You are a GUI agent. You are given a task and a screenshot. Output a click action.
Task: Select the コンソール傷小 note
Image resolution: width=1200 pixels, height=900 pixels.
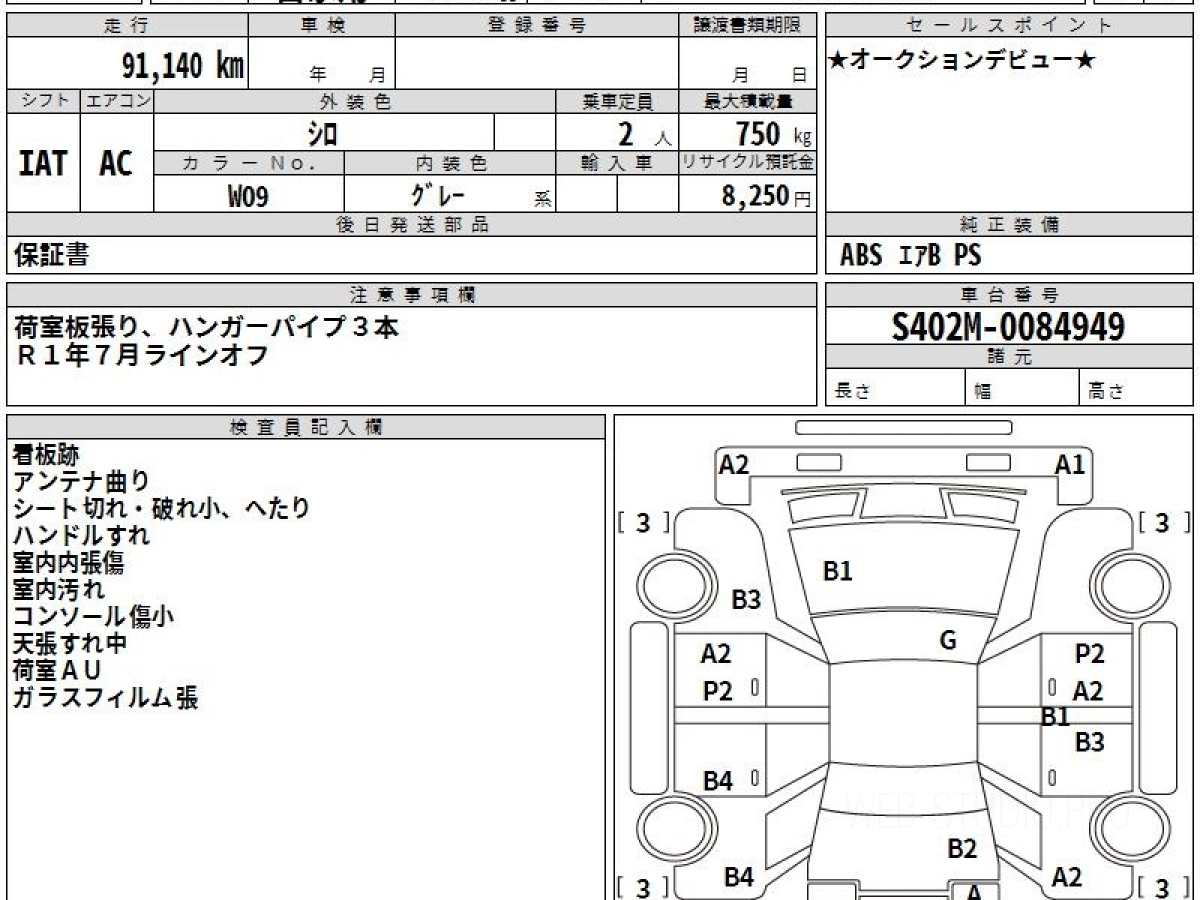94,616
